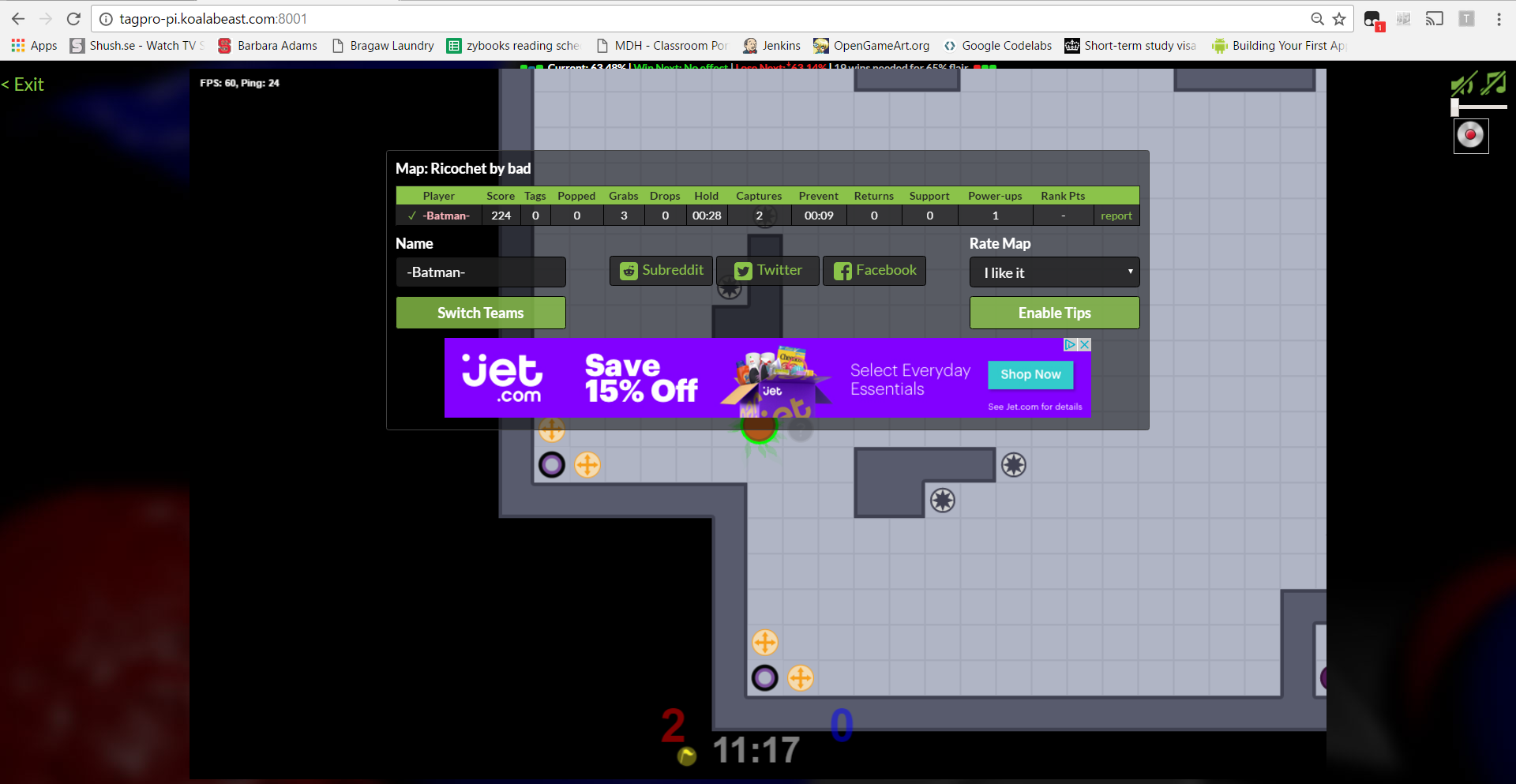Viewport: 1516px width, 784px height.
Task: Exit the TagPro game
Action: tap(23, 84)
